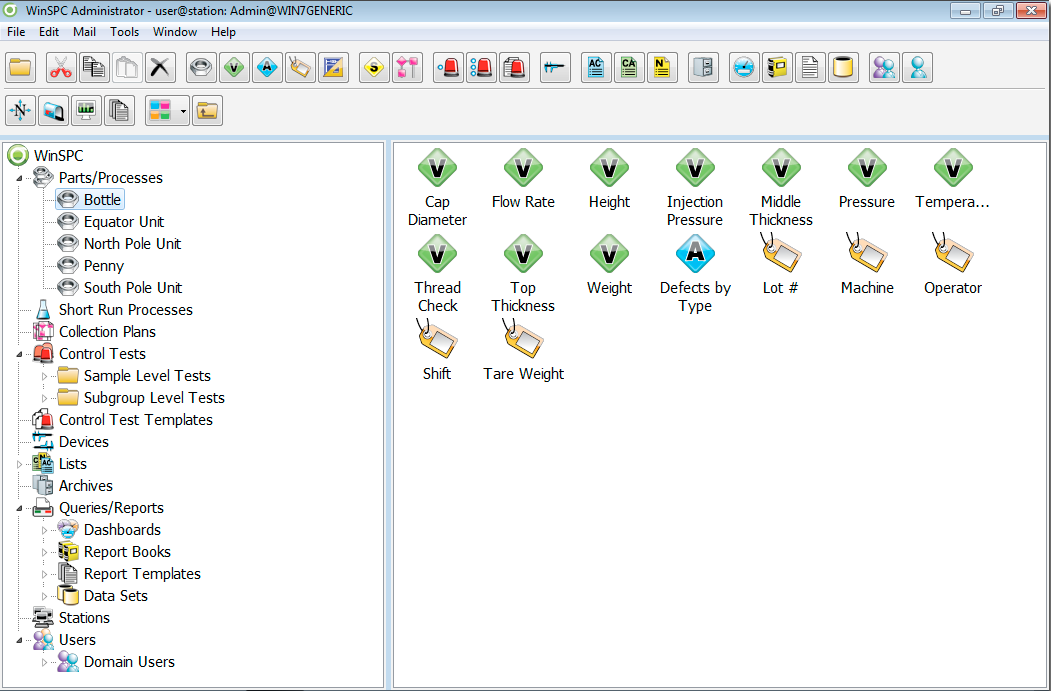
Task: Collapse the Queries/Reports tree node
Action: [19, 509]
